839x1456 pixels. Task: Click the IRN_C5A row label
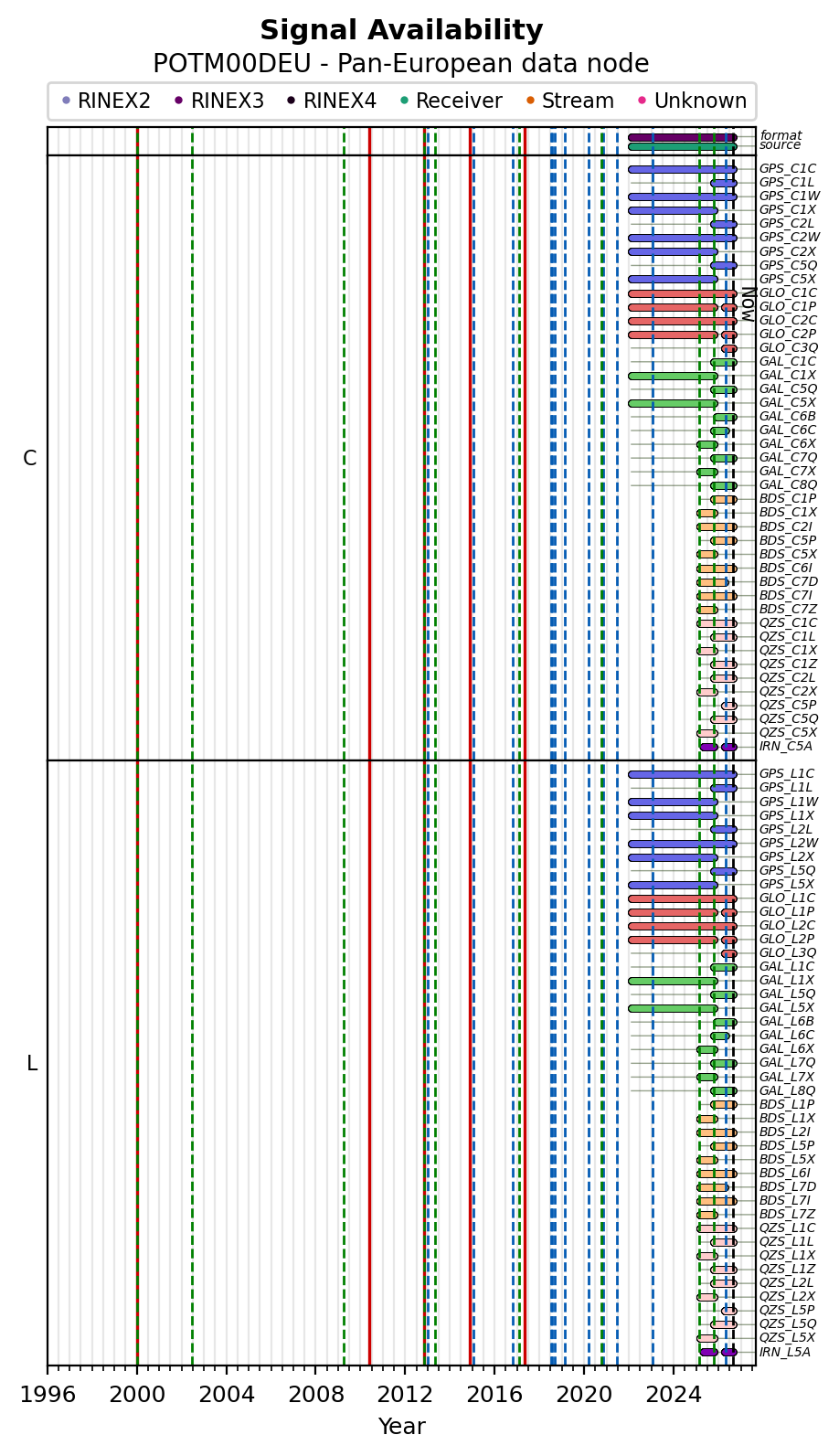pyautogui.click(x=786, y=747)
